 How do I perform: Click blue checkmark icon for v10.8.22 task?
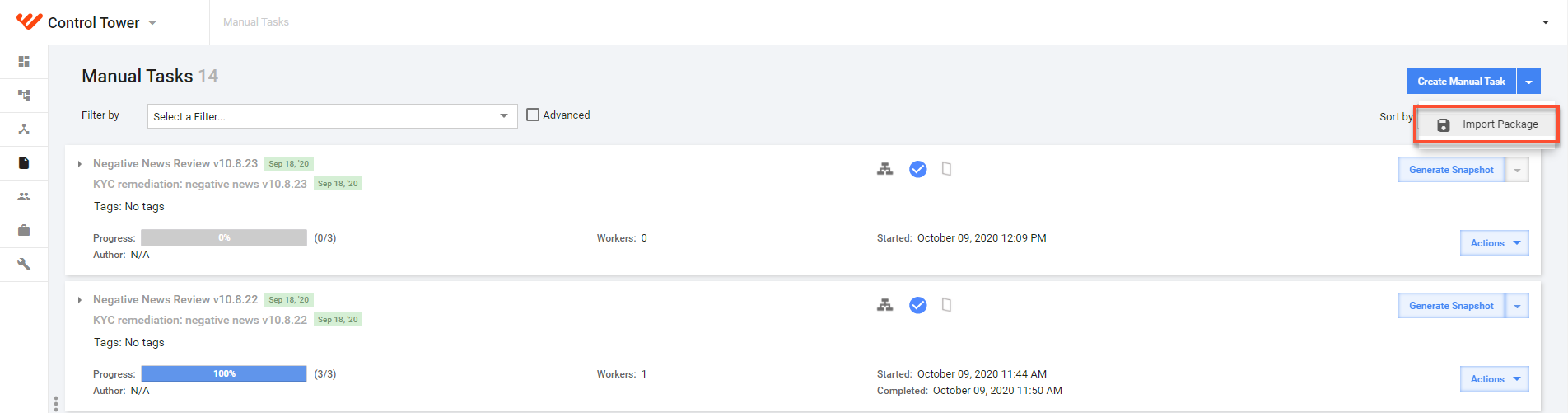[917, 305]
